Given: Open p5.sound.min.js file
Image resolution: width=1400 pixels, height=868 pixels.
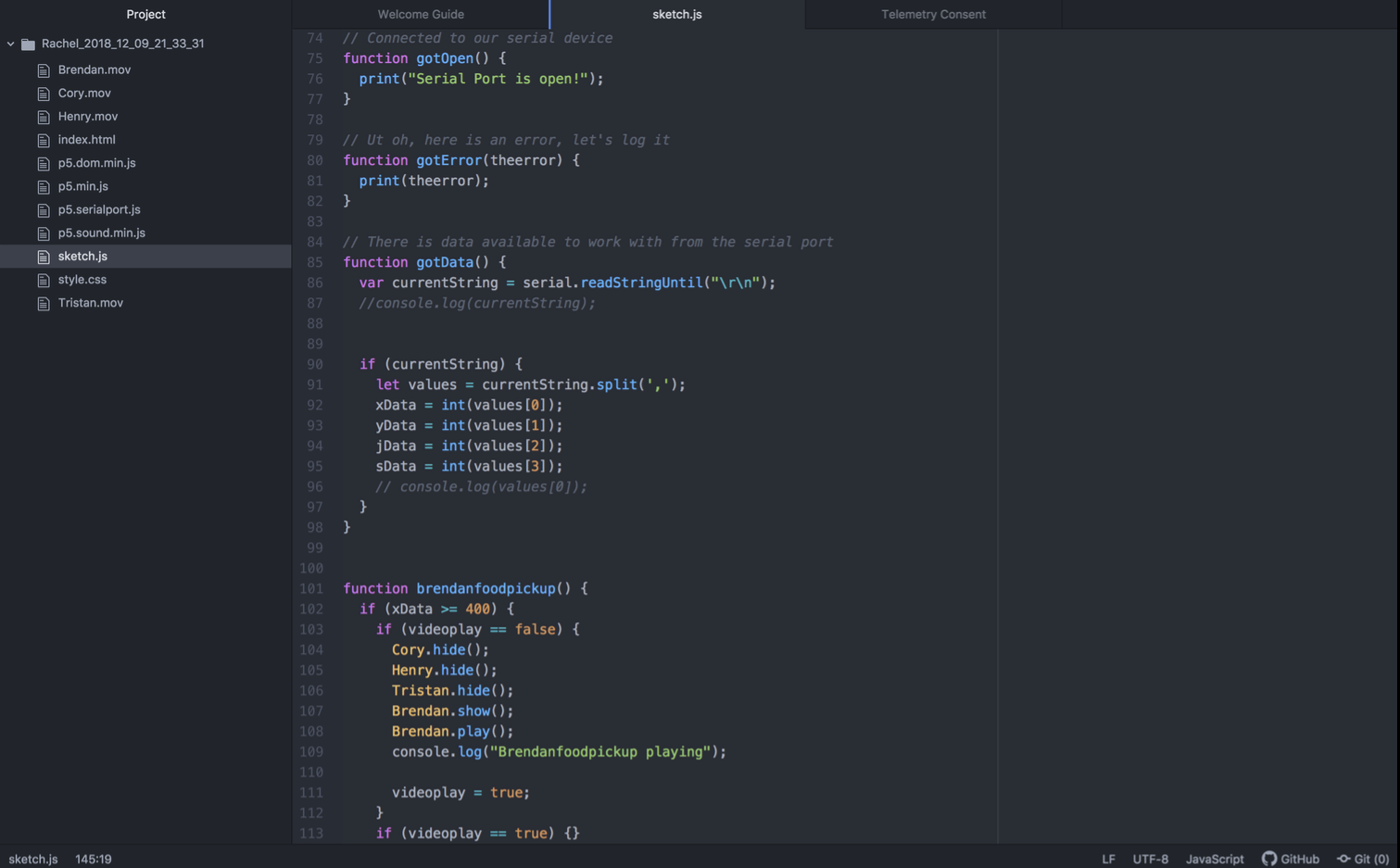Looking at the screenshot, I should [x=102, y=233].
